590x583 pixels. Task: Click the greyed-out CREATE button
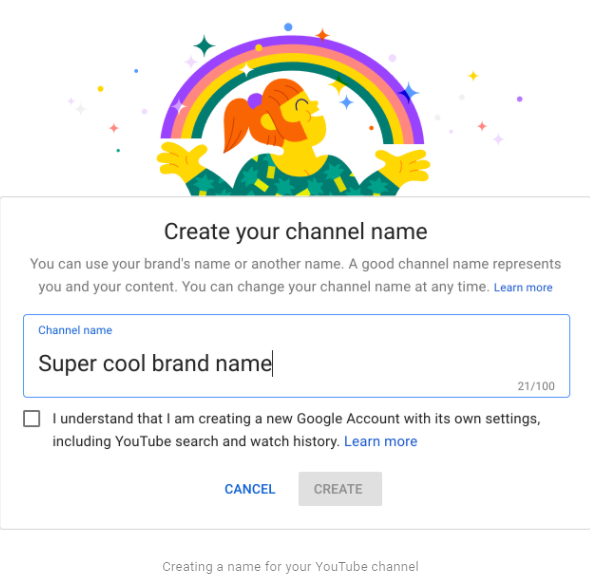[340, 489]
